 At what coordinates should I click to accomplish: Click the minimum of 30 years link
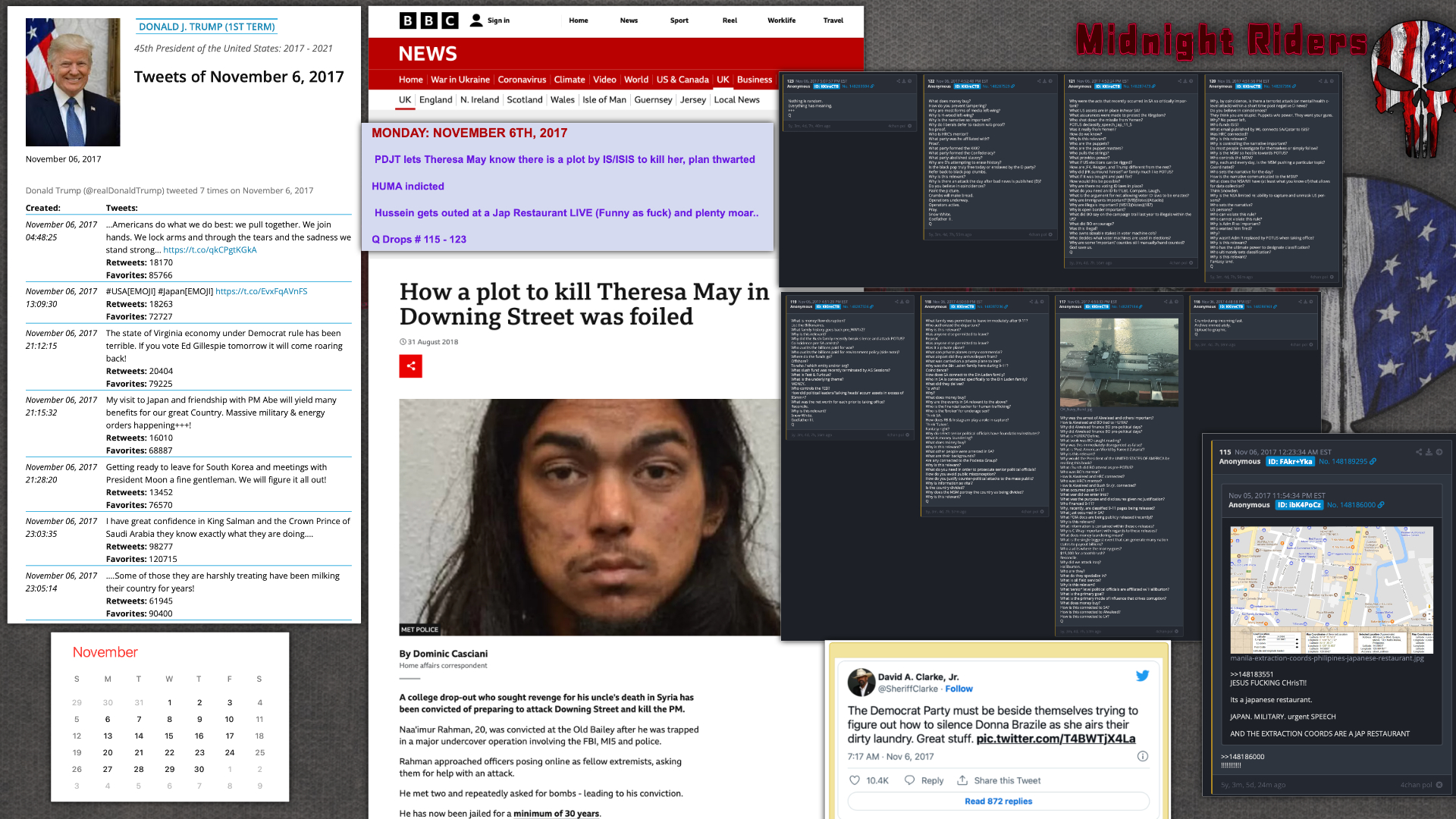(556, 813)
